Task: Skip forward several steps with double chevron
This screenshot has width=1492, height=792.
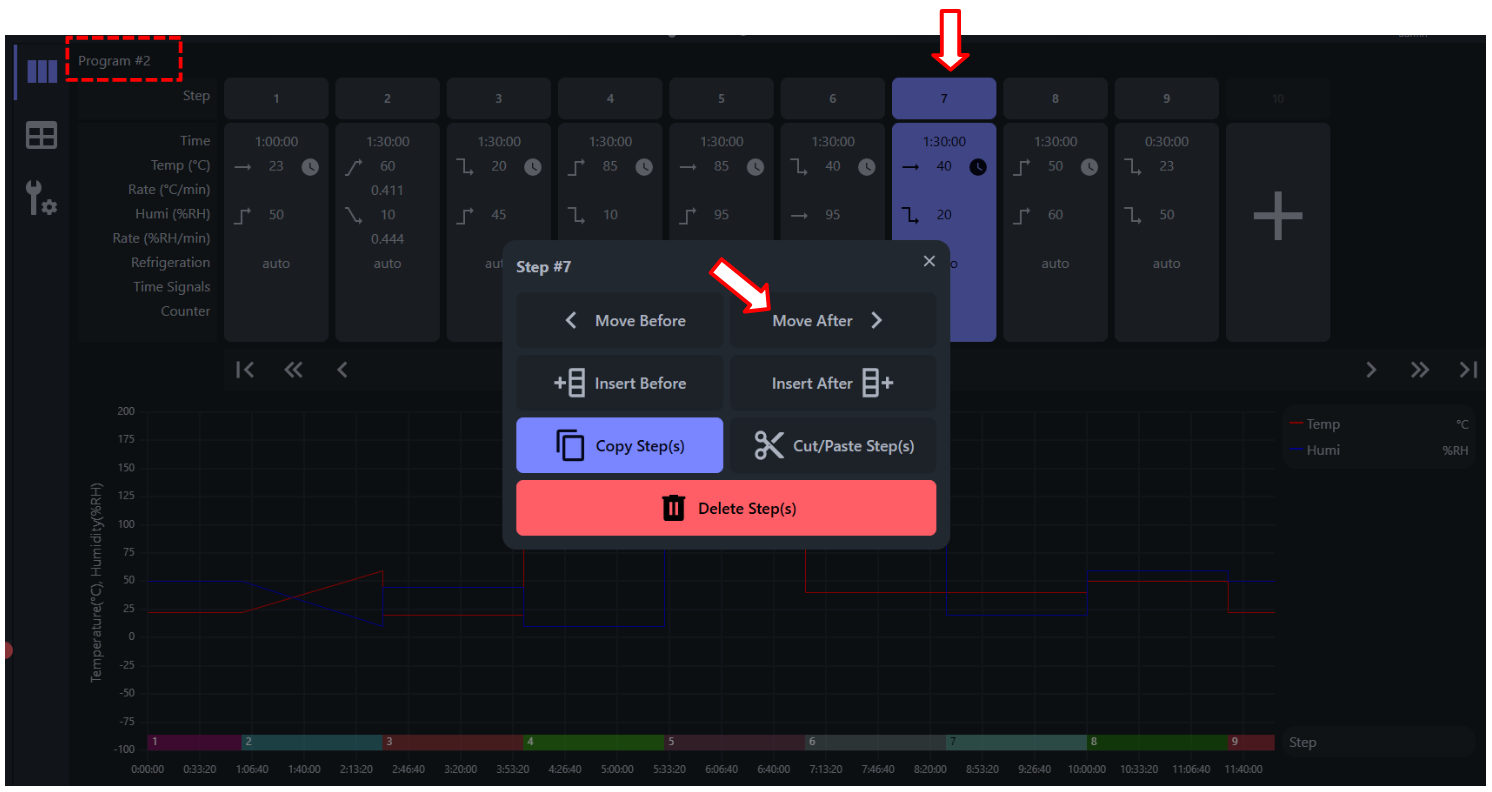Action: click(1420, 370)
